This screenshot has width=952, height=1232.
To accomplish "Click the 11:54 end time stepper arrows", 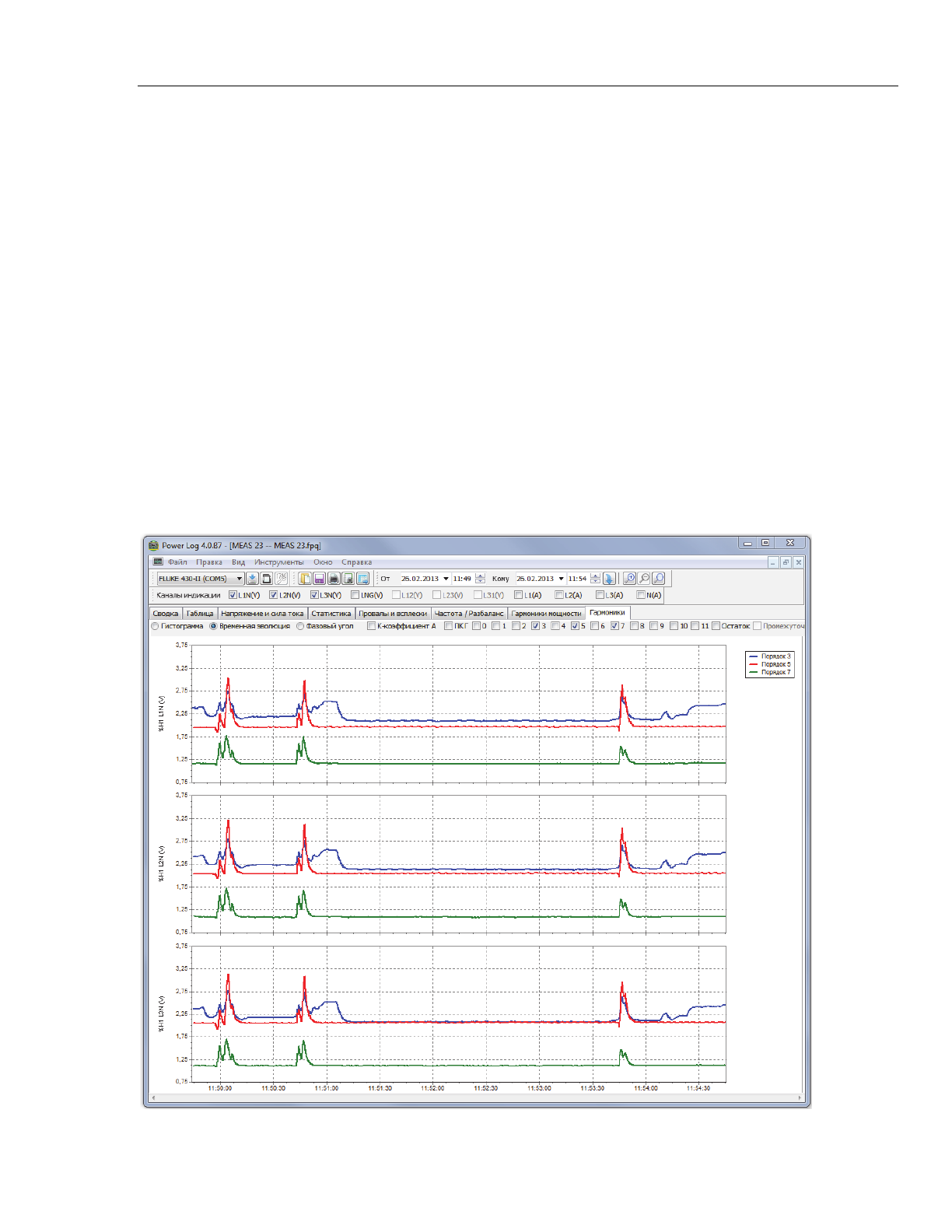I will (595, 579).
